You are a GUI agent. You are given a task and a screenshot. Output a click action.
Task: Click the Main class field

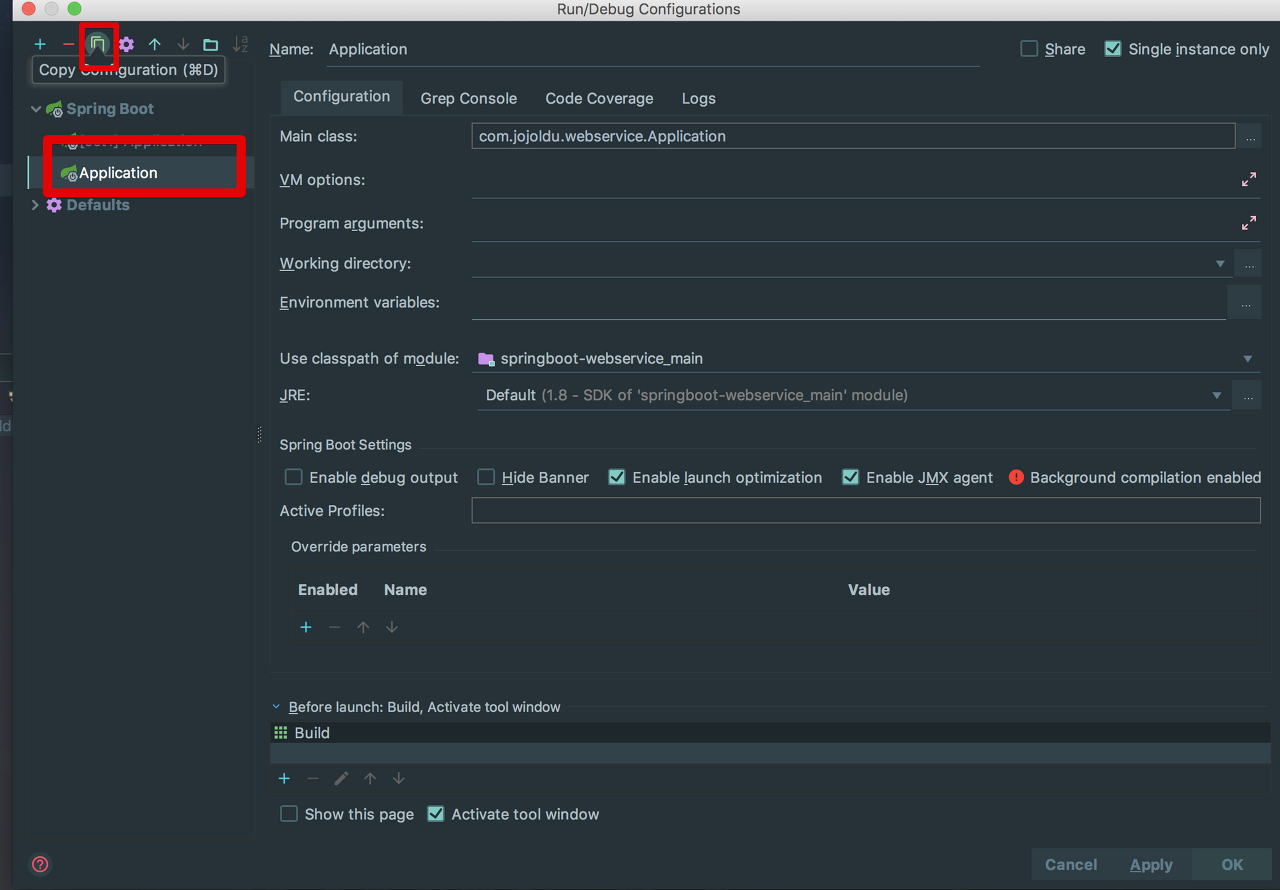(853, 136)
